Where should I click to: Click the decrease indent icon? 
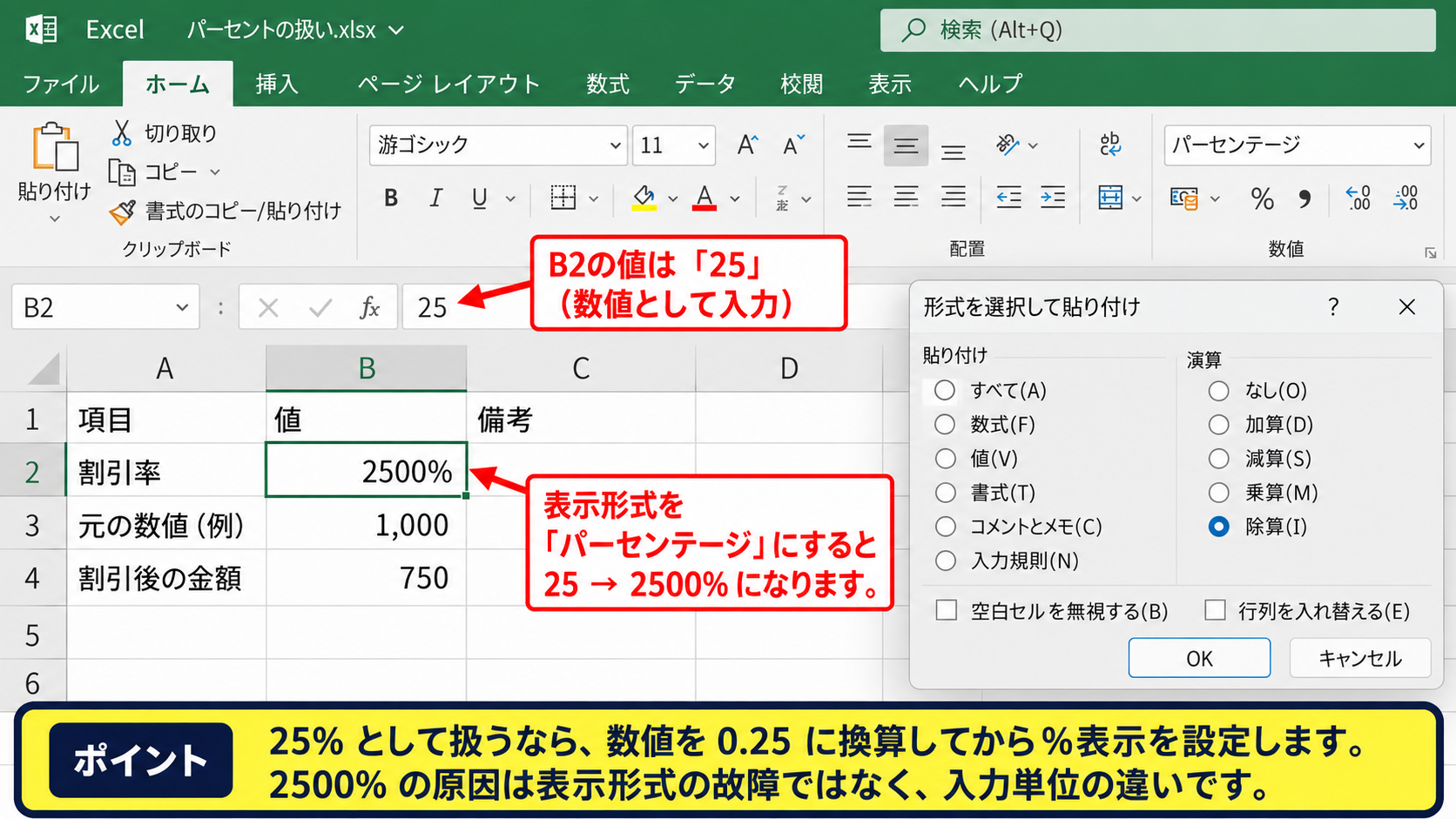1008,198
